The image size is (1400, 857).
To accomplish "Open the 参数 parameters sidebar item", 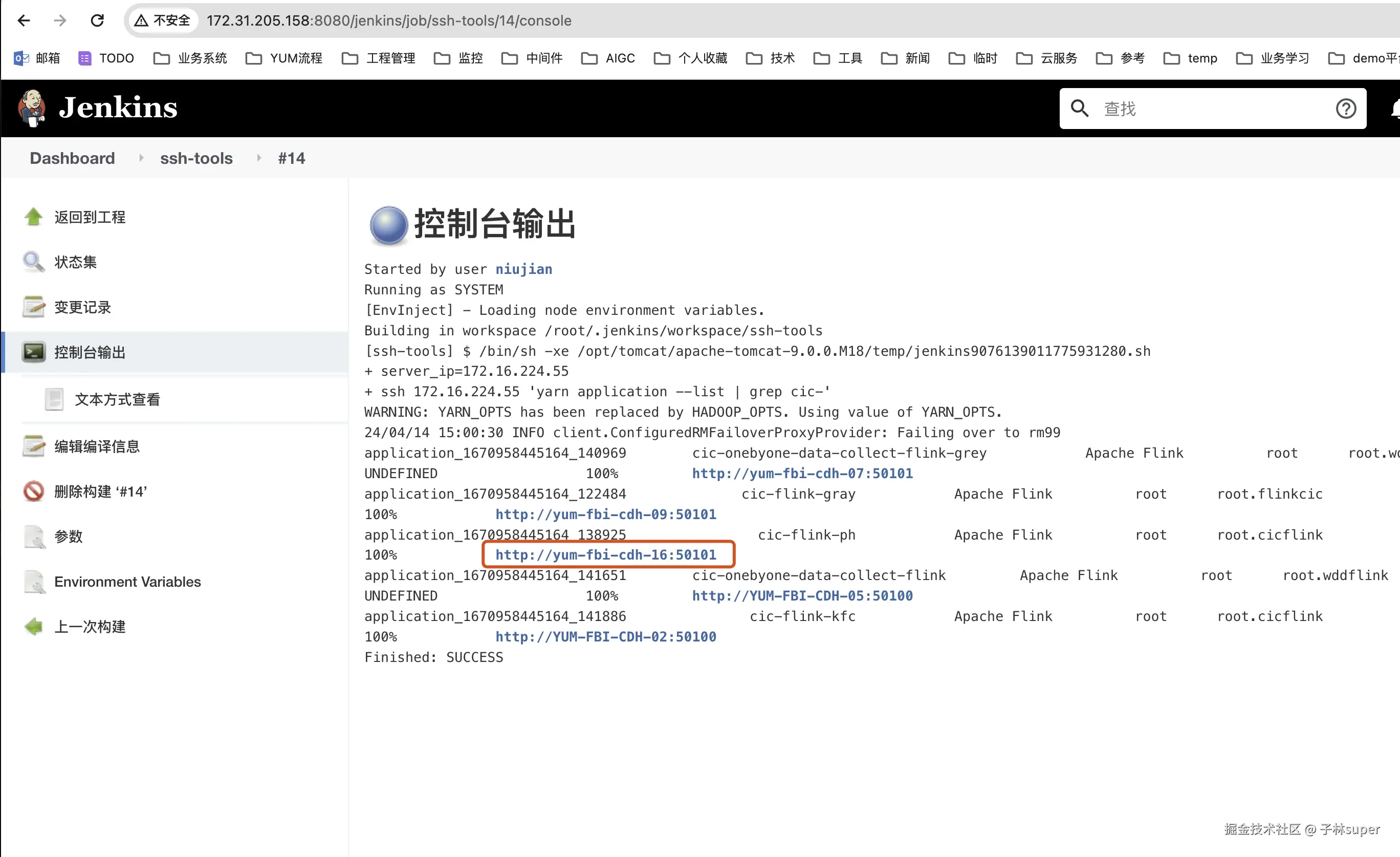I will [68, 536].
